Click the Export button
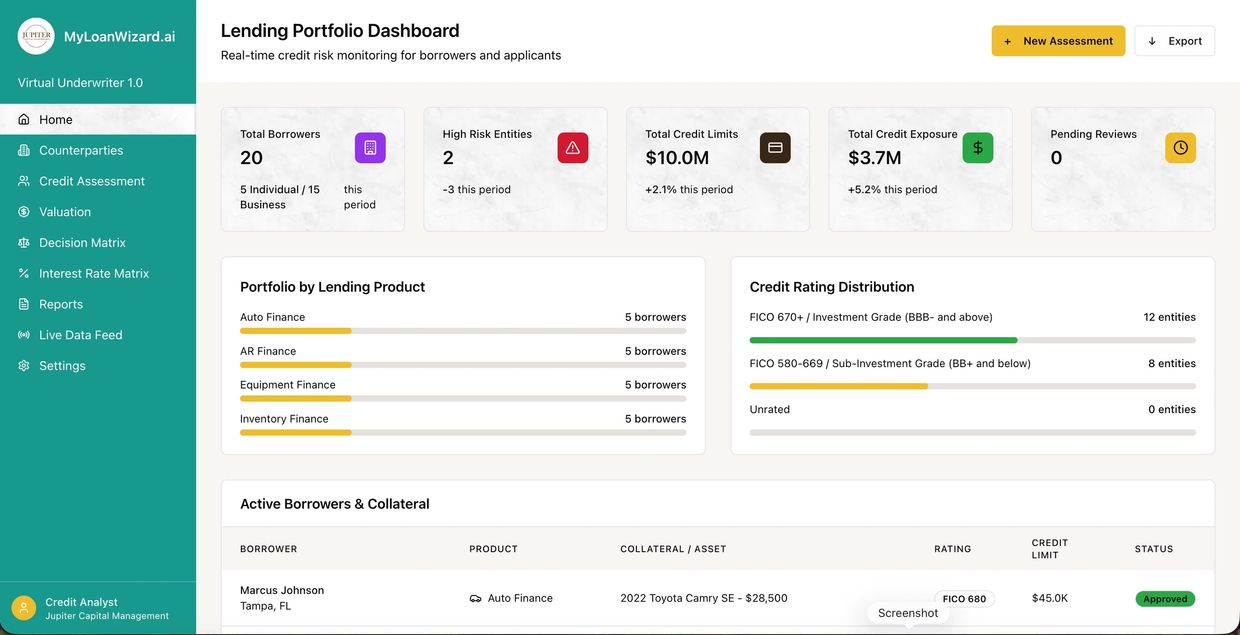 1174,41
